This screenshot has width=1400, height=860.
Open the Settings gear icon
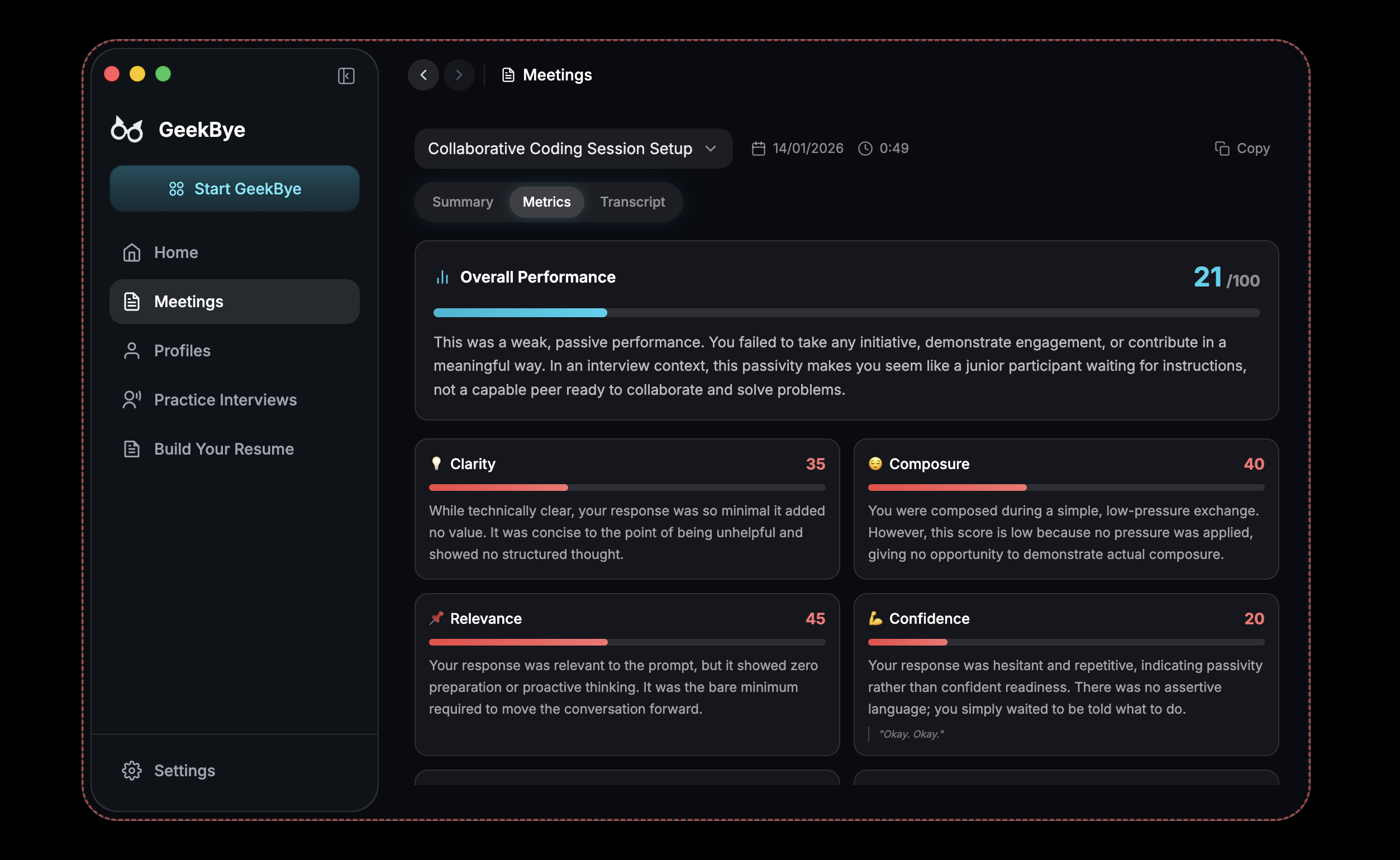131,771
